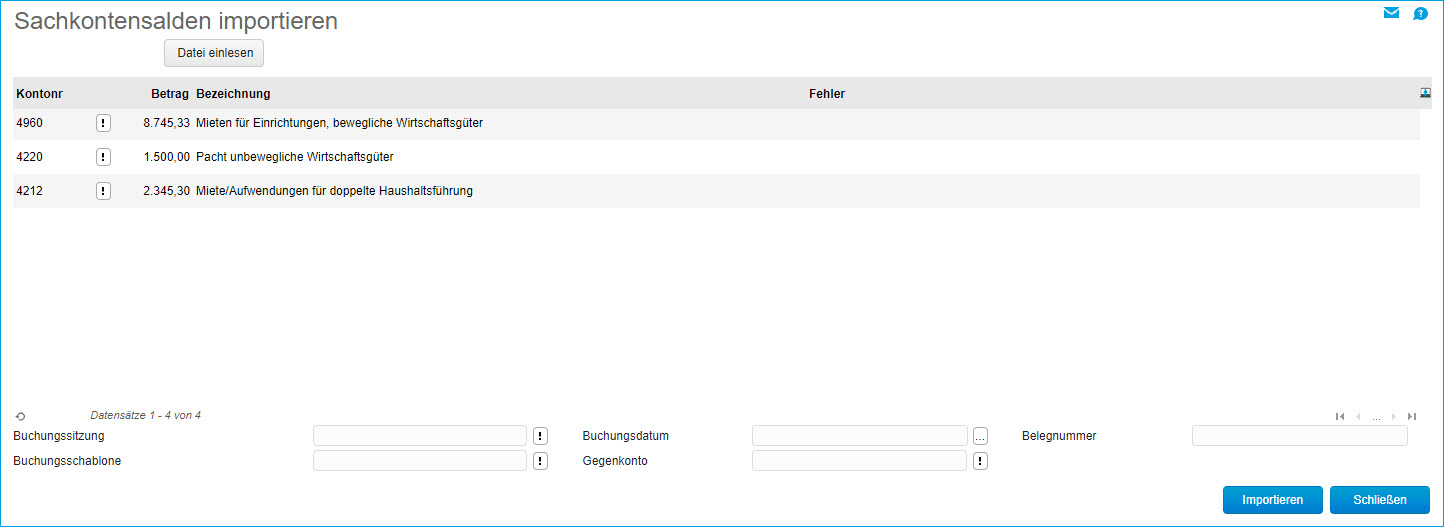Start import with Importieren button
This screenshot has height=527, width=1444.
1273,500
